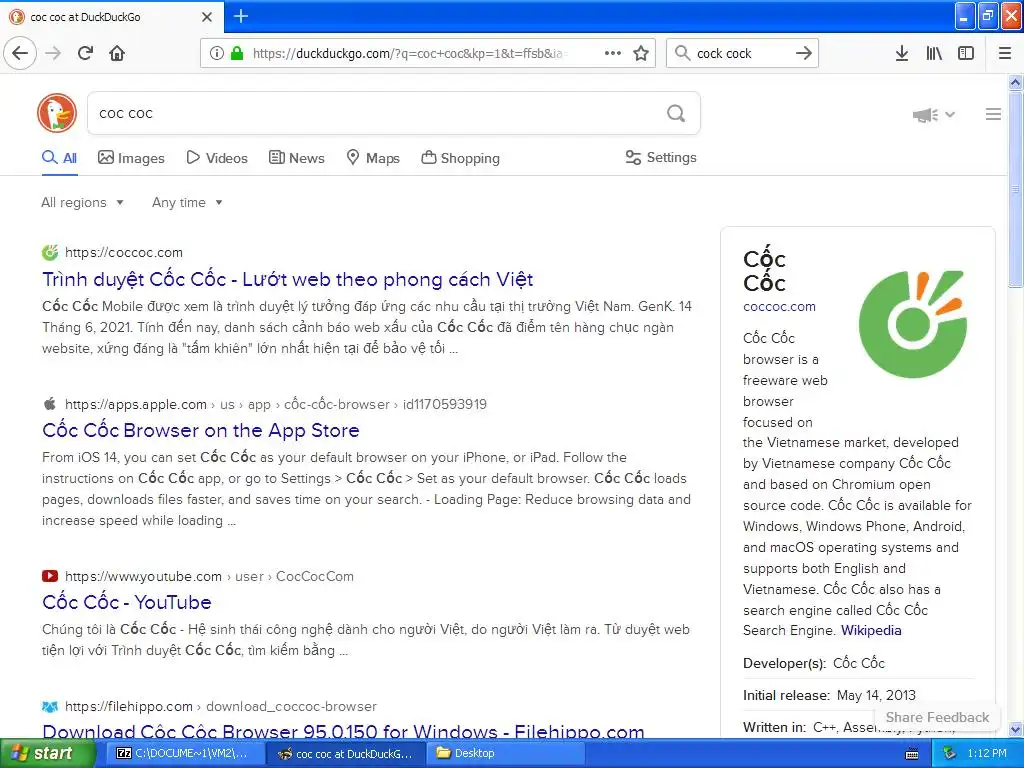Open the Wikipedia source link
Viewport: 1024px width, 768px height.
pos(871,630)
